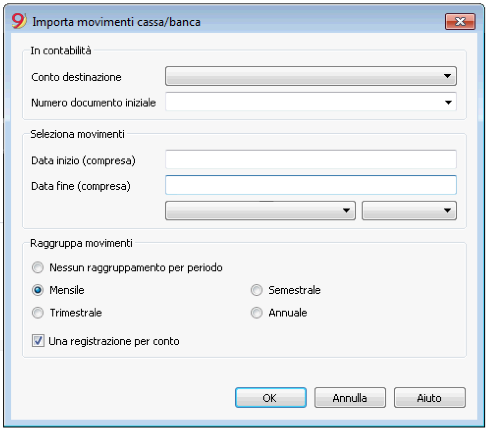The image size is (490, 434).
Task: Click the Conto destinazione label
Action: (76, 77)
